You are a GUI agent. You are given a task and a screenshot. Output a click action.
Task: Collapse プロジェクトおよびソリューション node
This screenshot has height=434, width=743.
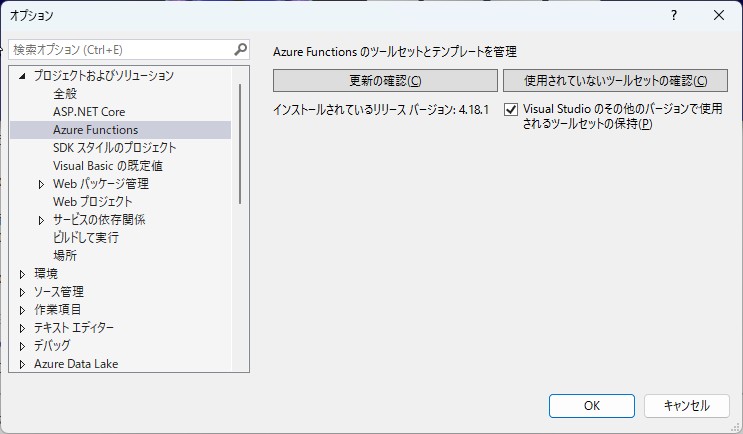coord(22,76)
